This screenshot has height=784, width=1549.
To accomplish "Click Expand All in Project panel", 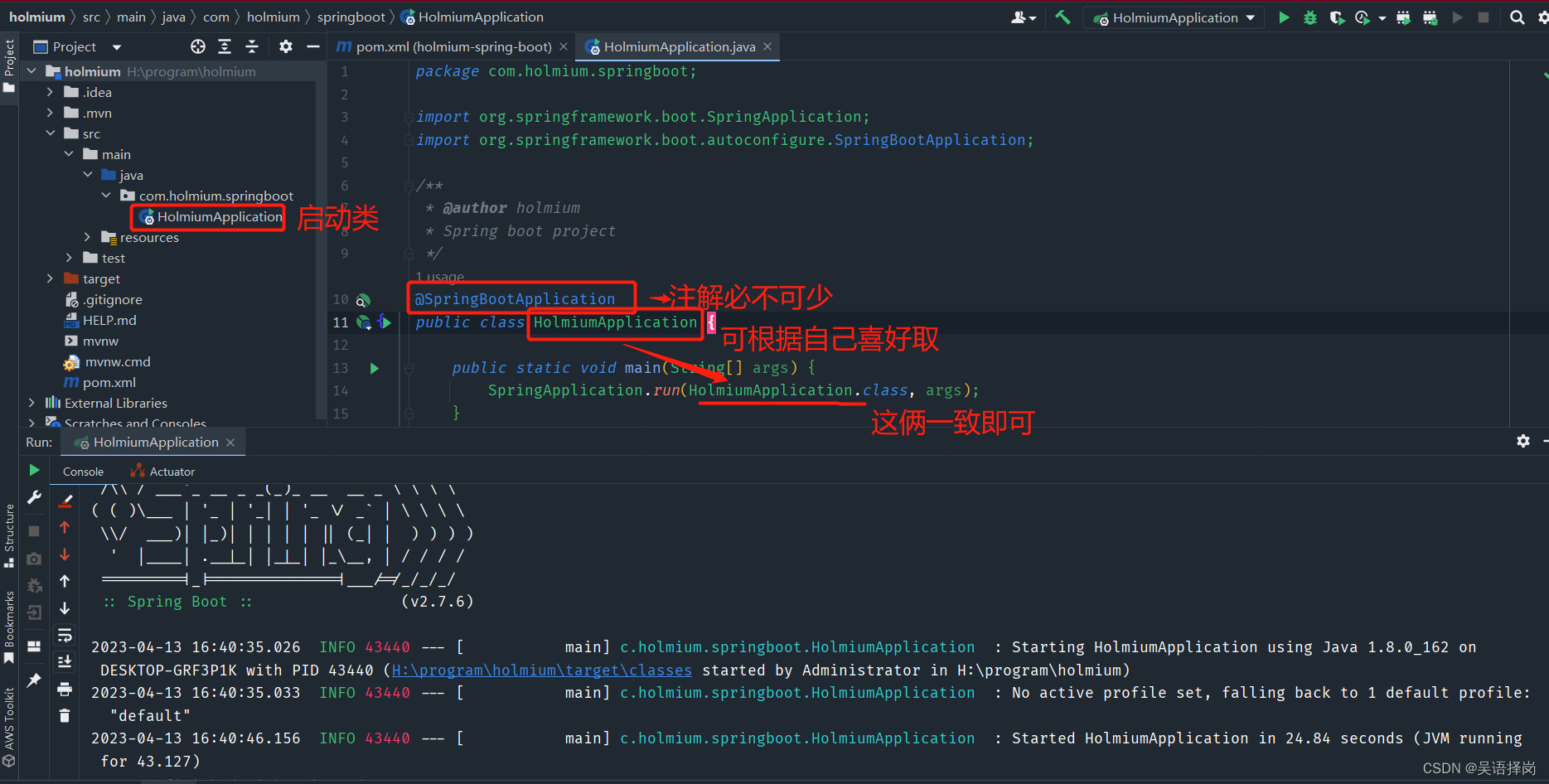I will pos(225,46).
